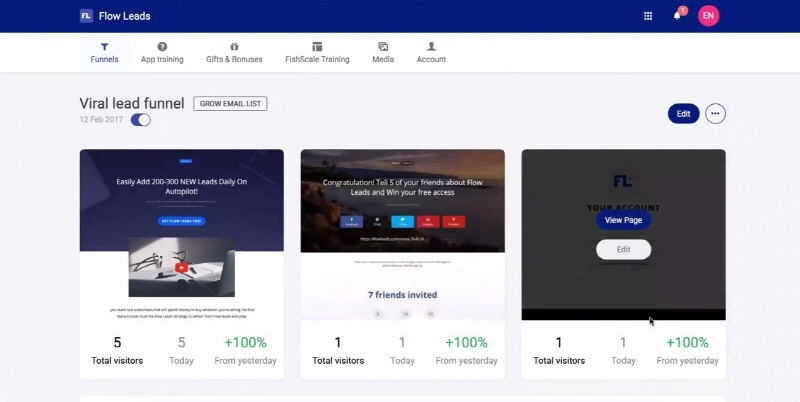Click the Gifts & Bonuses gift icon
The width and height of the screenshot is (800, 402).
[234, 46]
